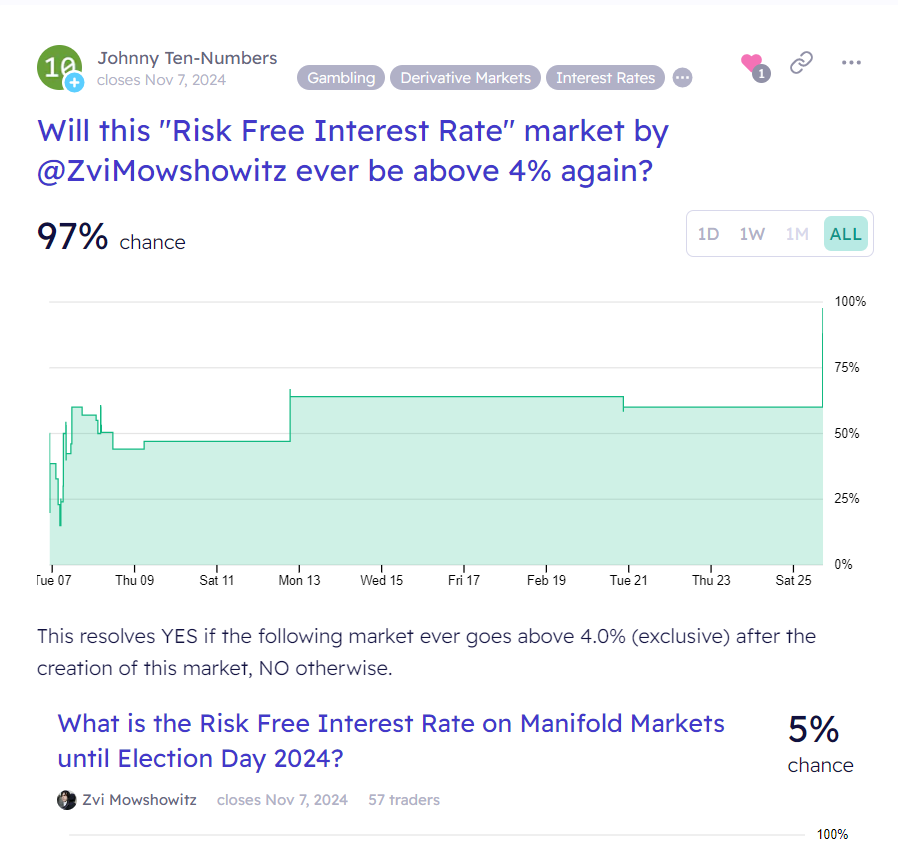Select the ALL chart range
Screen dimensions: 898x860
coord(846,234)
